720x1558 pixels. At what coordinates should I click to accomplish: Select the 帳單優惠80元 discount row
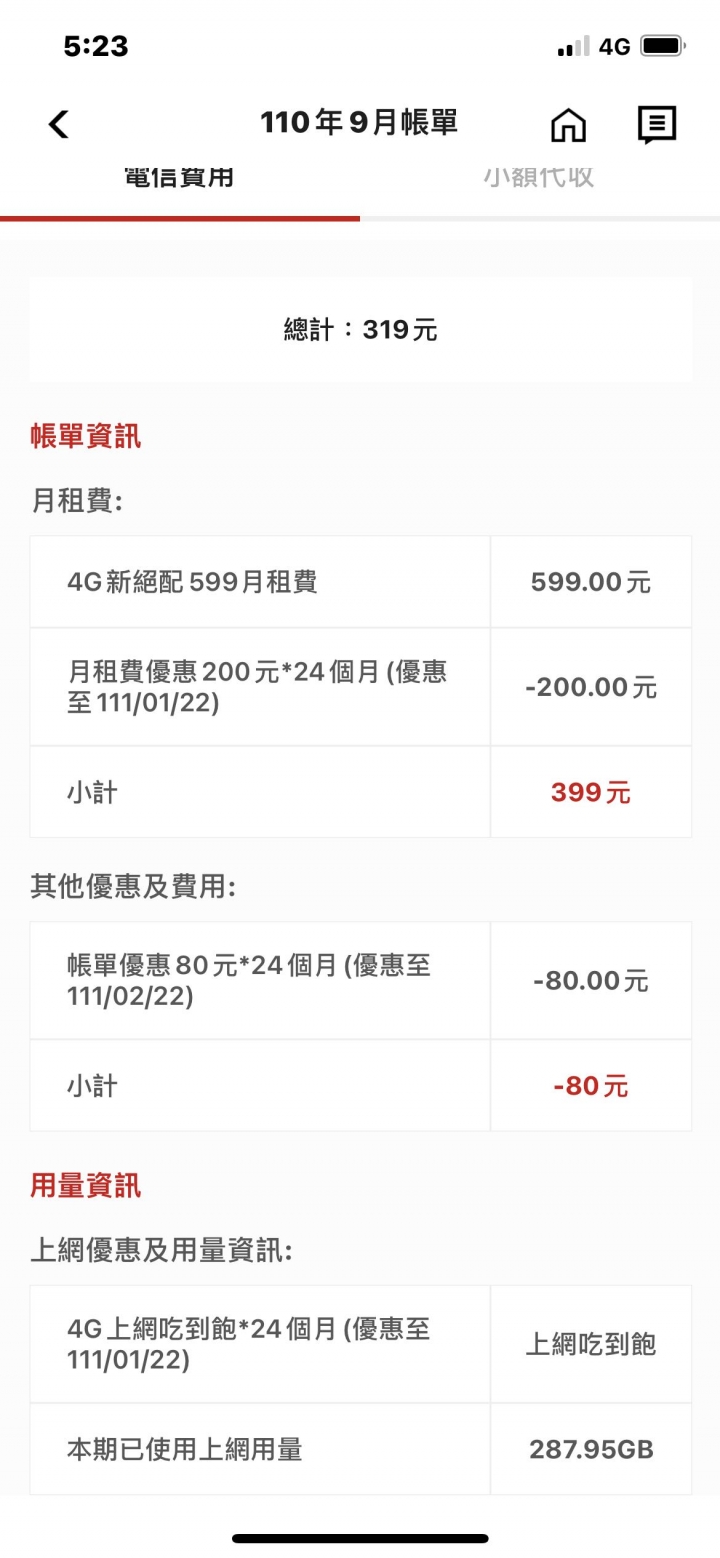[x=360, y=981]
